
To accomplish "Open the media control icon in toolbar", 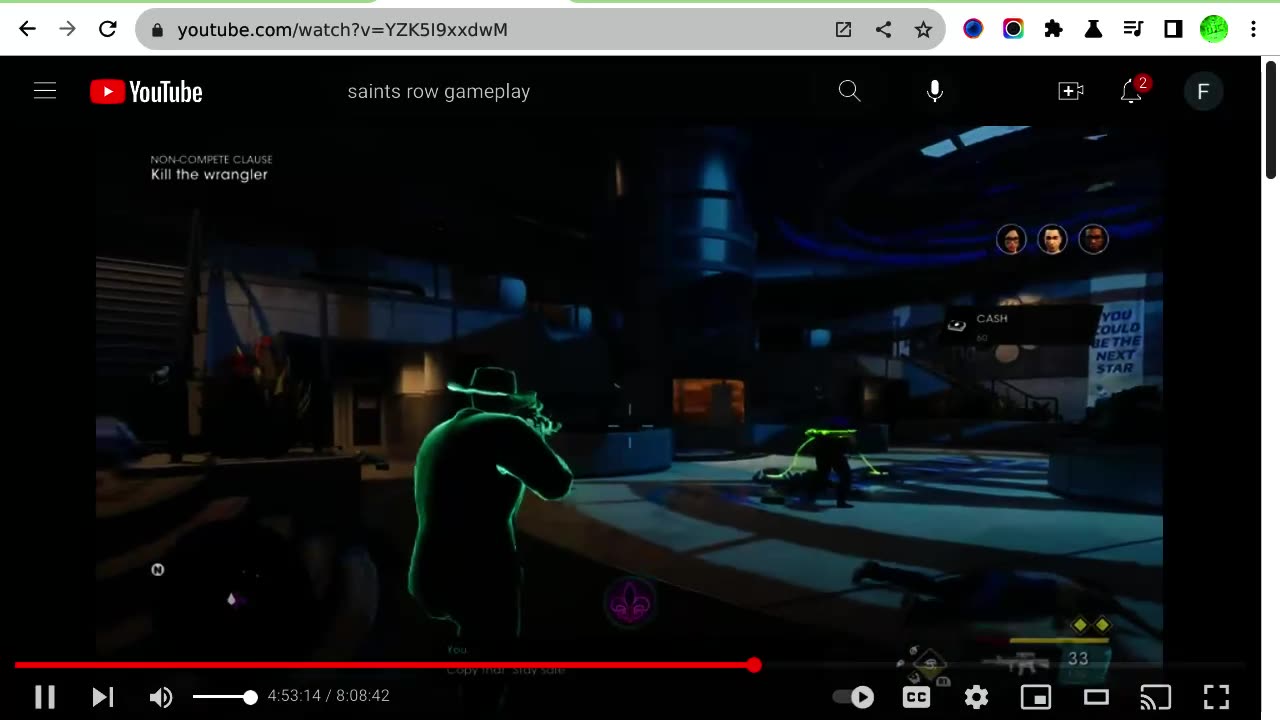I will (1133, 29).
